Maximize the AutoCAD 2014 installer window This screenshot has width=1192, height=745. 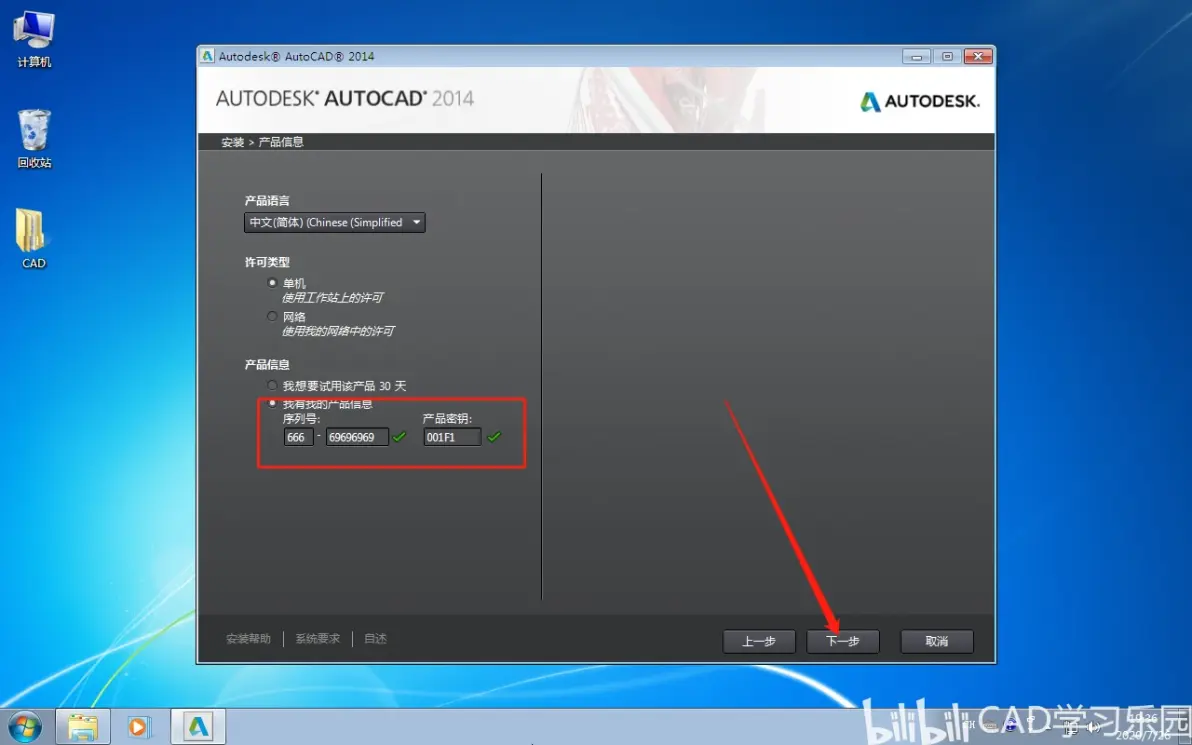pos(947,56)
